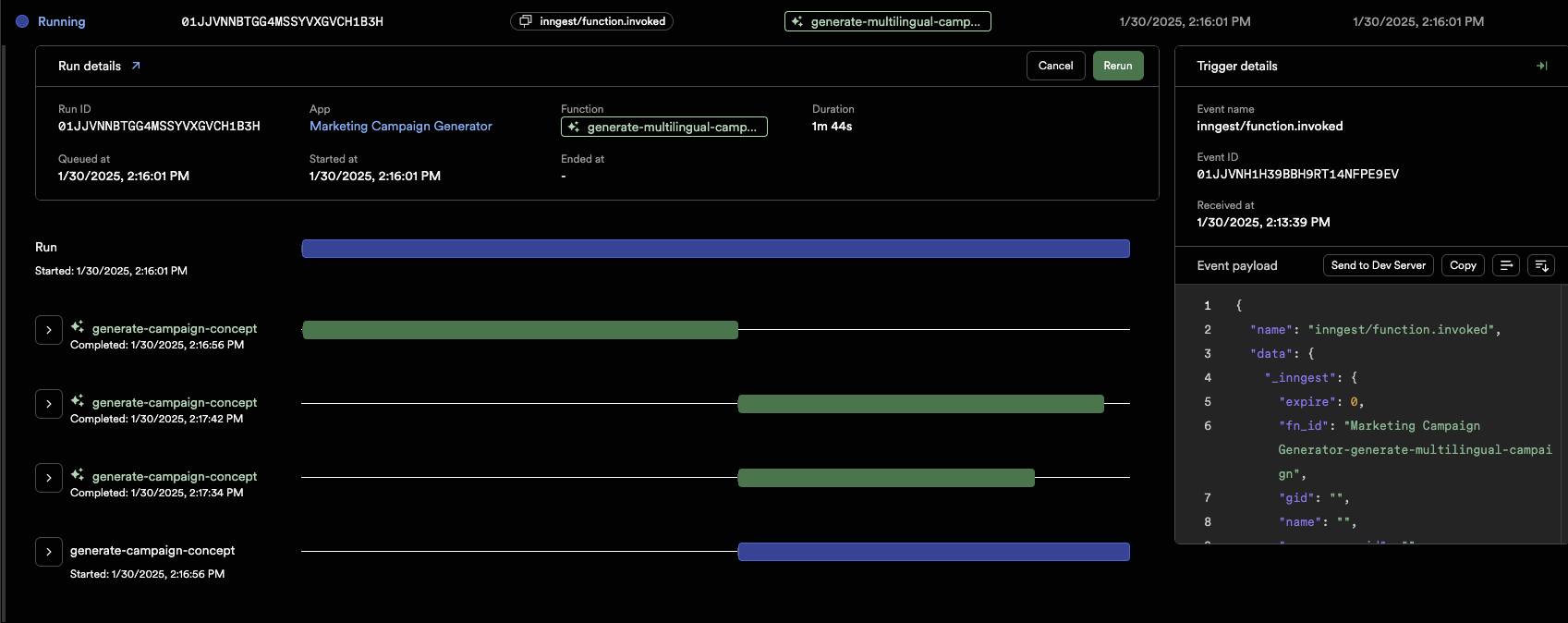Click the blue Run timeline bar

(715, 249)
